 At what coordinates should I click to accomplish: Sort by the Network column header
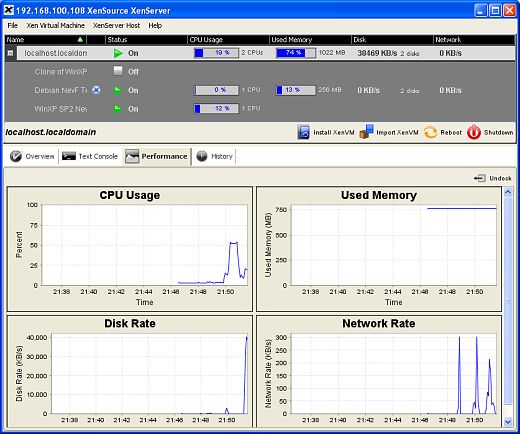pyautogui.click(x=474, y=39)
